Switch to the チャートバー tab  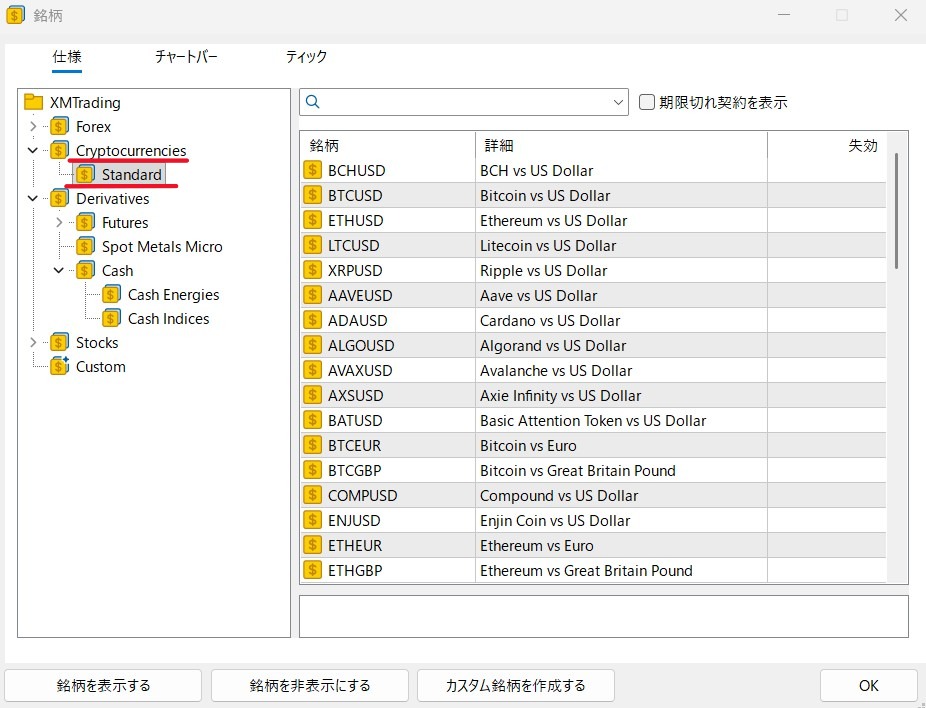(x=186, y=57)
